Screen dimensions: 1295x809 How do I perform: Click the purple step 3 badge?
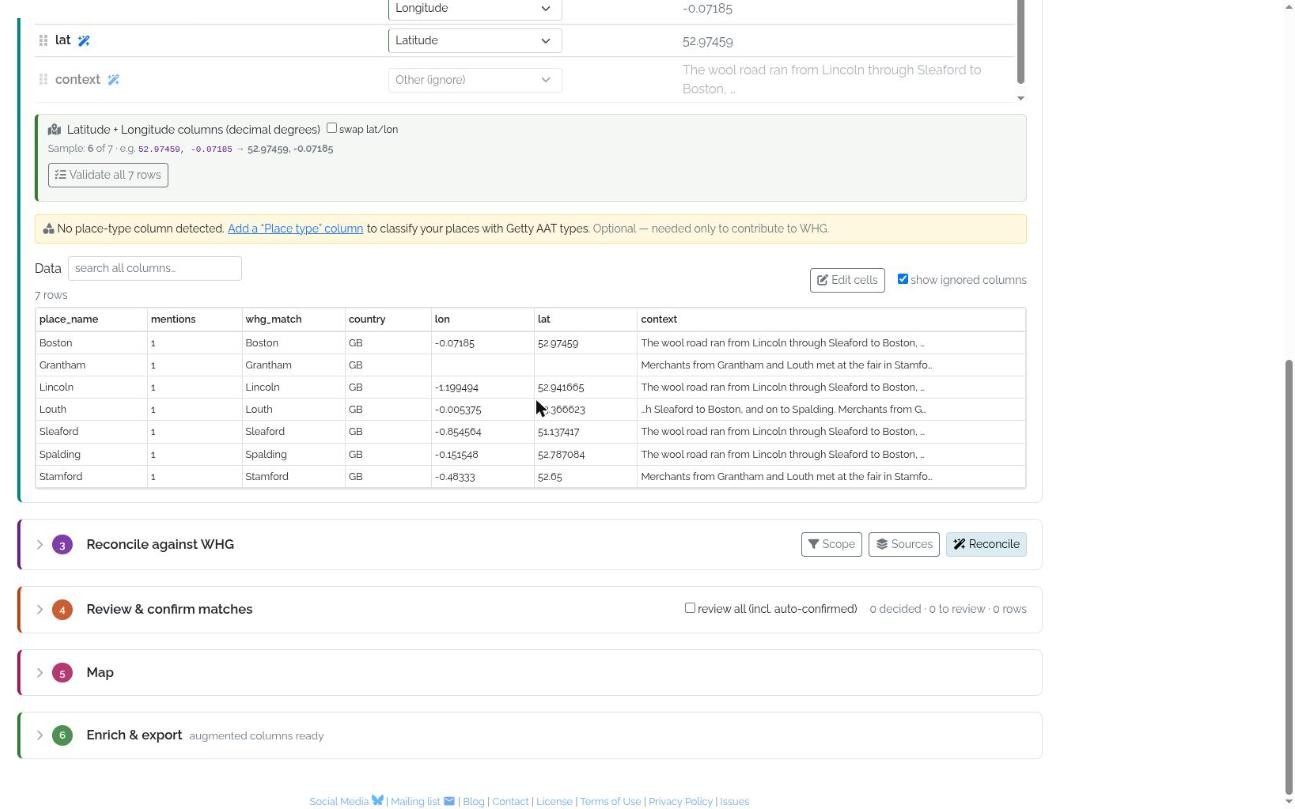[x=62, y=545]
